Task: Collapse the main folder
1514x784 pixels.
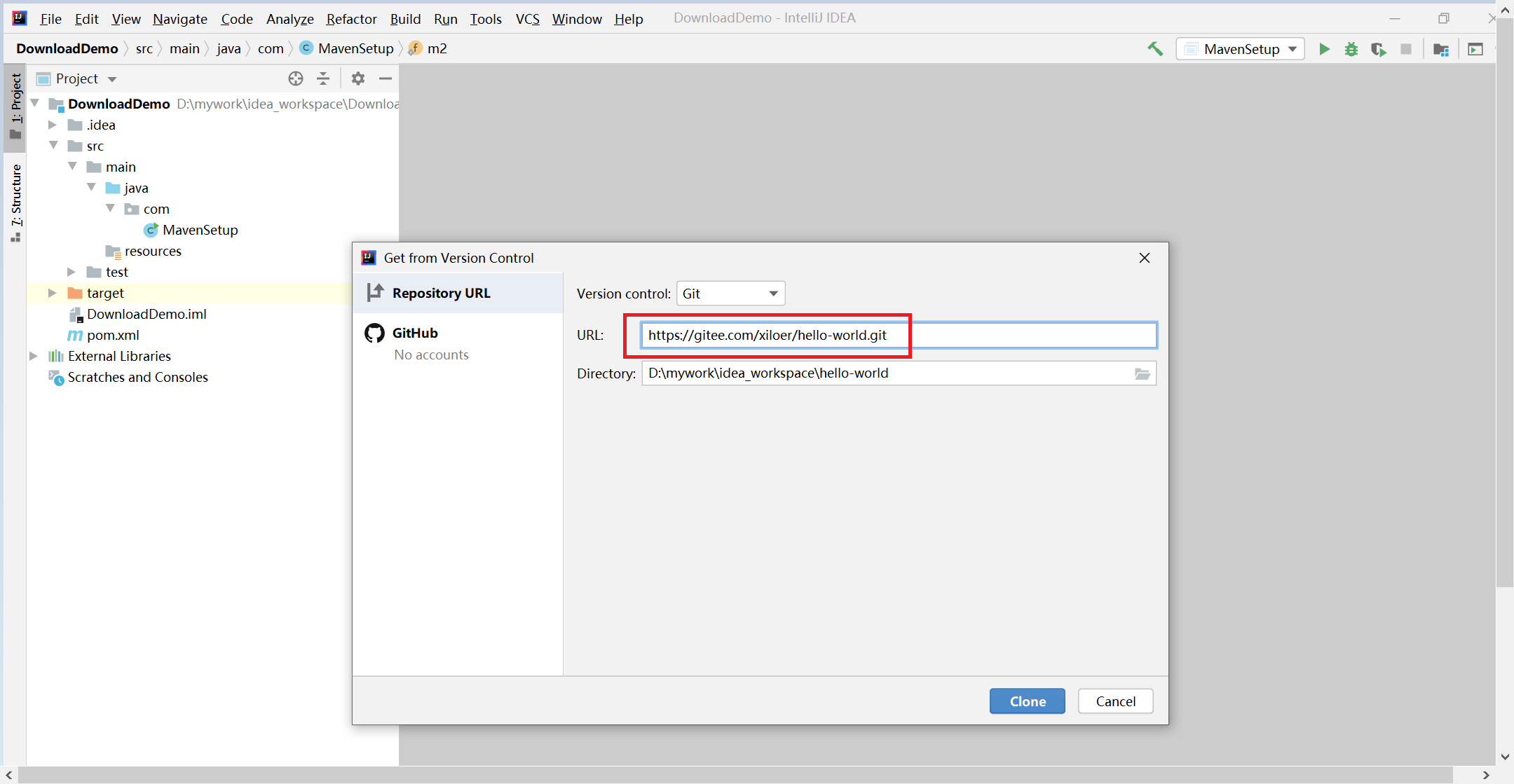Action: tap(72, 167)
